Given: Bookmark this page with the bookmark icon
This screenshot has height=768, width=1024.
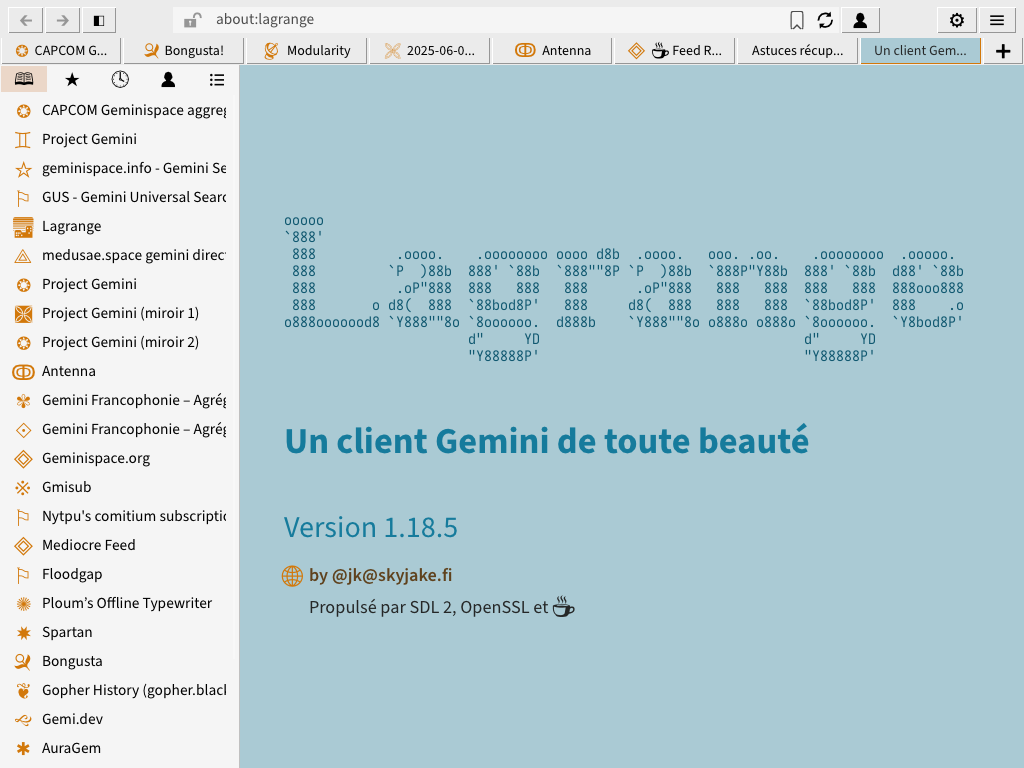Looking at the screenshot, I should (x=796, y=20).
